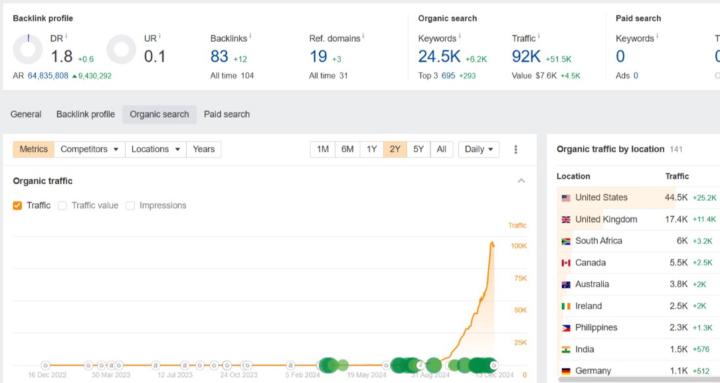Open the organic Traffic 92K link
Viewport: 720px width, 383px height.
tap(526, 56)
